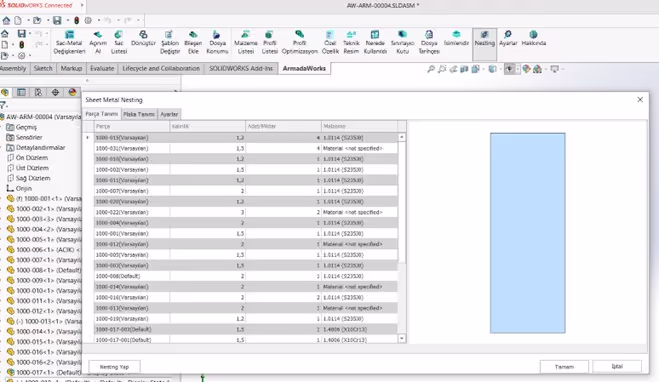The image size is (659, 382).
Task: Choose the Bileşen Ekle tool
Action: pyautogui.click(x=193, y=42)
